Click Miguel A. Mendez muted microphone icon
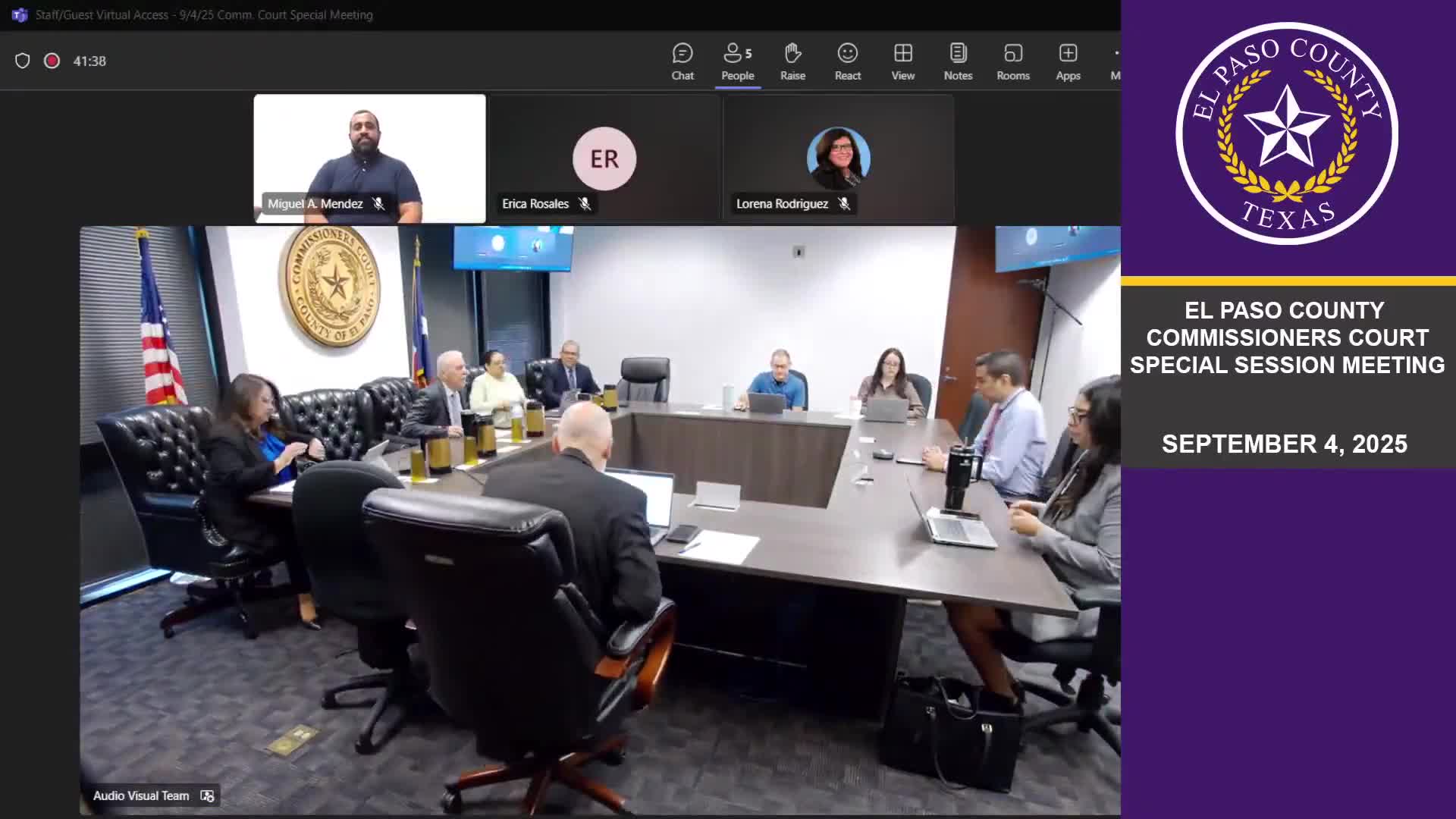The height and width of the screenshot is (819, 1456). 378,203
